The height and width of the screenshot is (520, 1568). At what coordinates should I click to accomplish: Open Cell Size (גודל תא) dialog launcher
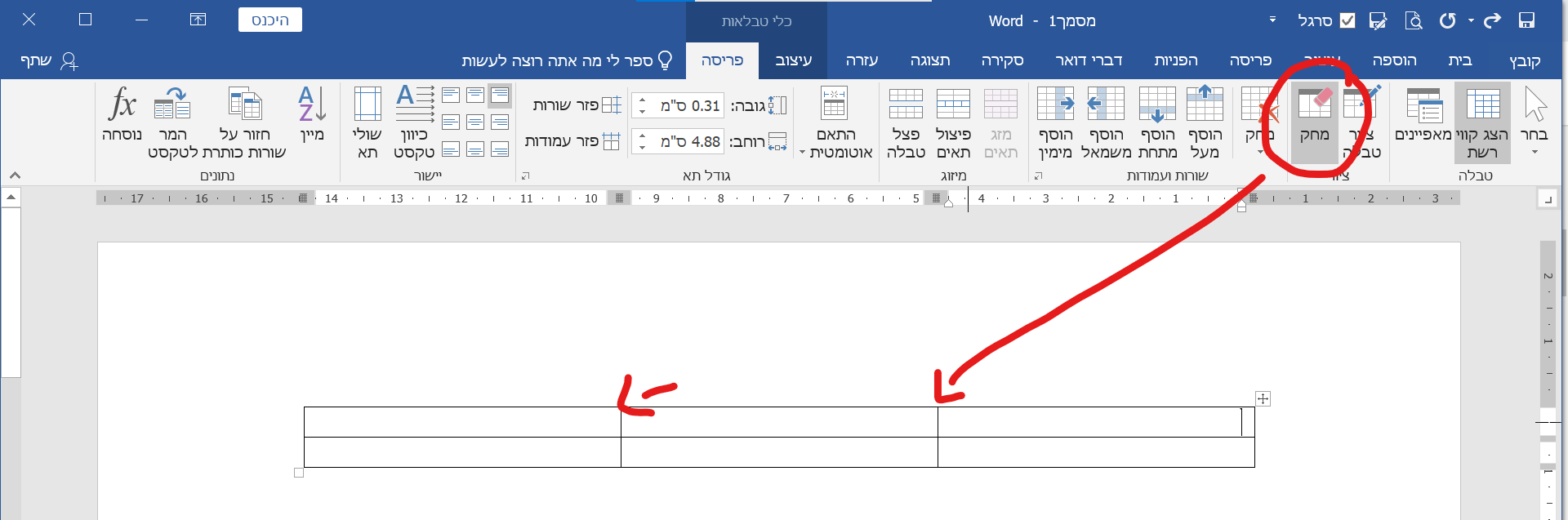coord(525,176)
